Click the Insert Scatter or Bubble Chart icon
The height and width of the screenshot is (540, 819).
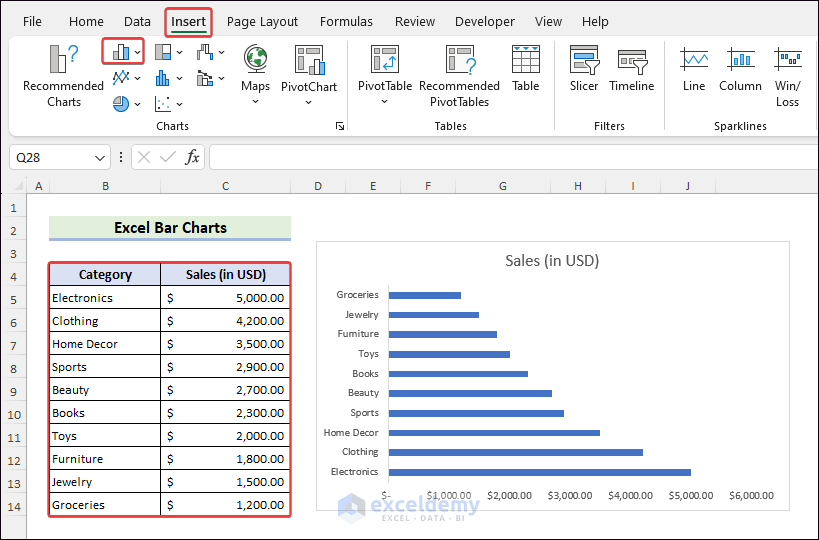[x=164, y=103]
